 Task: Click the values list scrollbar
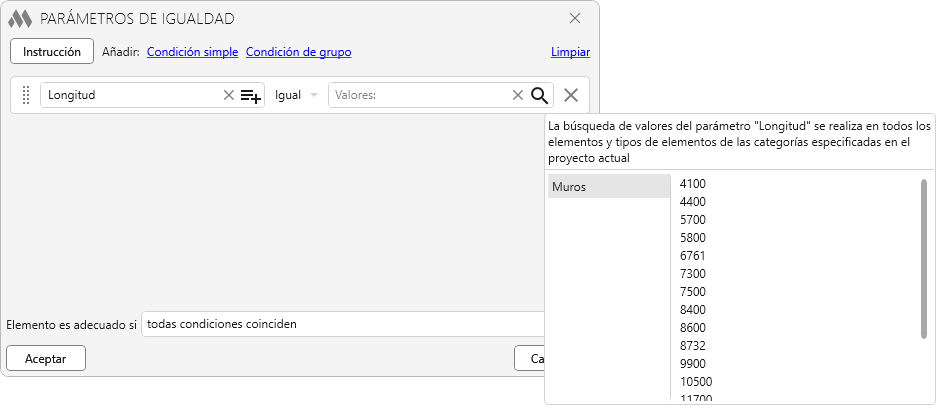(x=923, y=258)
